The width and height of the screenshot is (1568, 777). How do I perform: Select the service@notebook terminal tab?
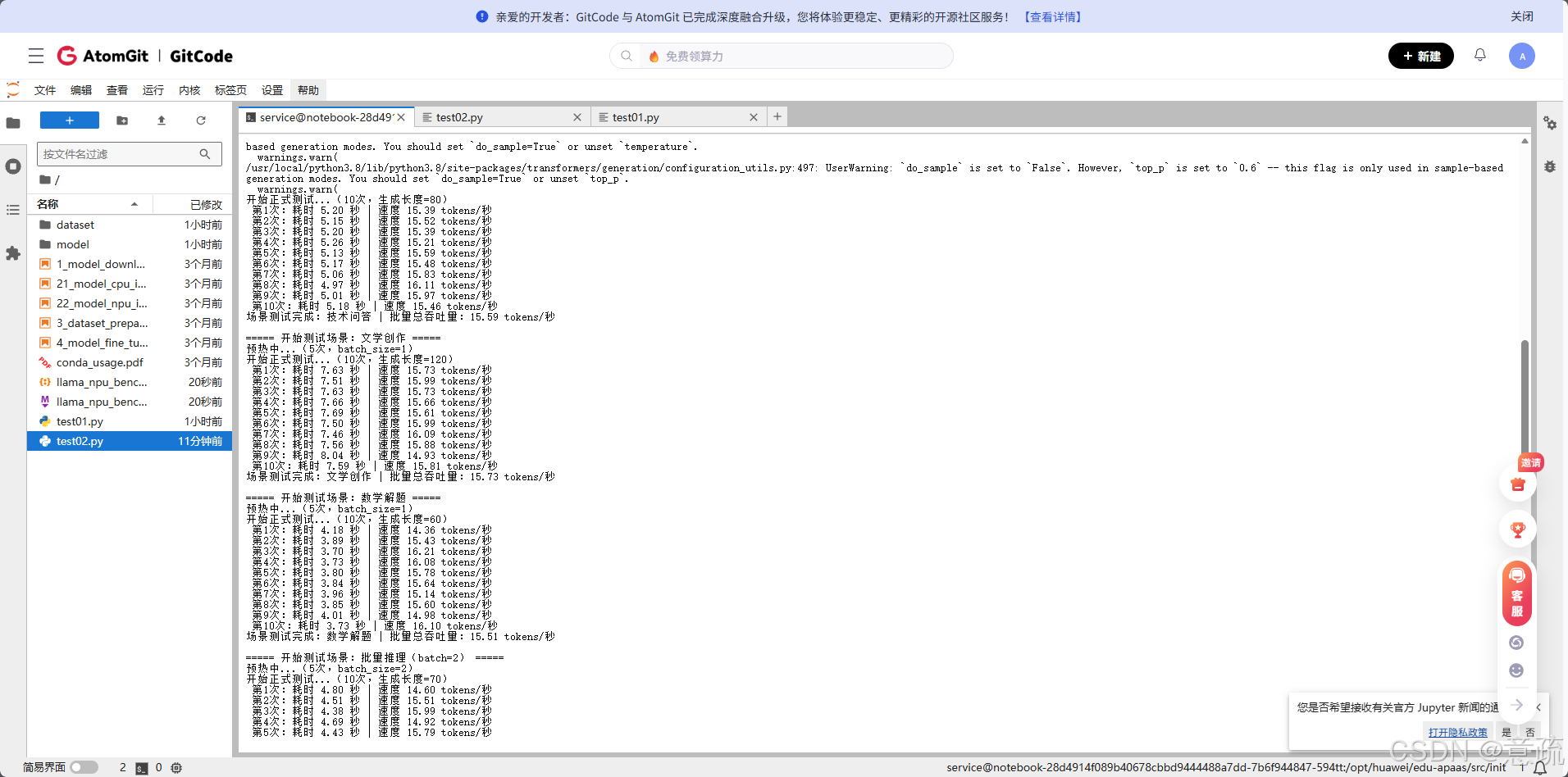tap(326, 117)
